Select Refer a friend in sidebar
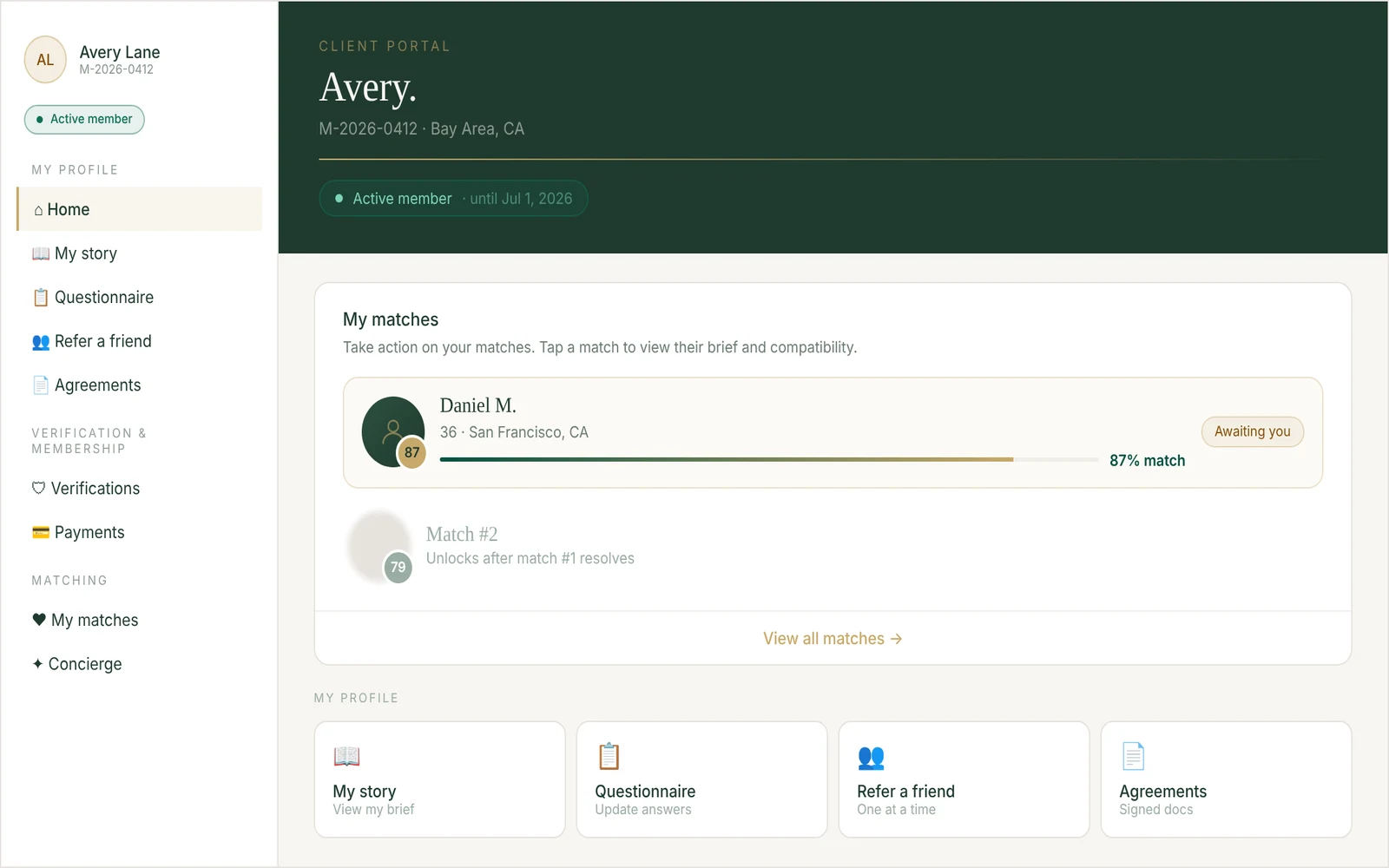This screenshot has height=868, width=1389. click(139, 341)
